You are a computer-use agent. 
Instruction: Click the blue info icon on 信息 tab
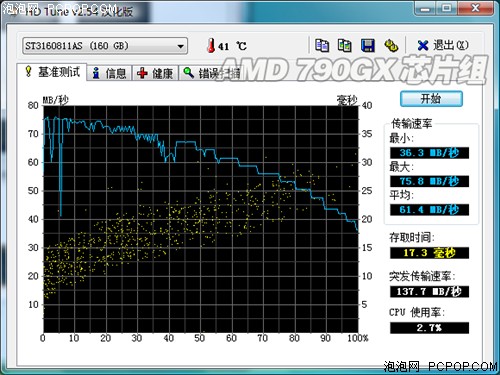point(96,73)
